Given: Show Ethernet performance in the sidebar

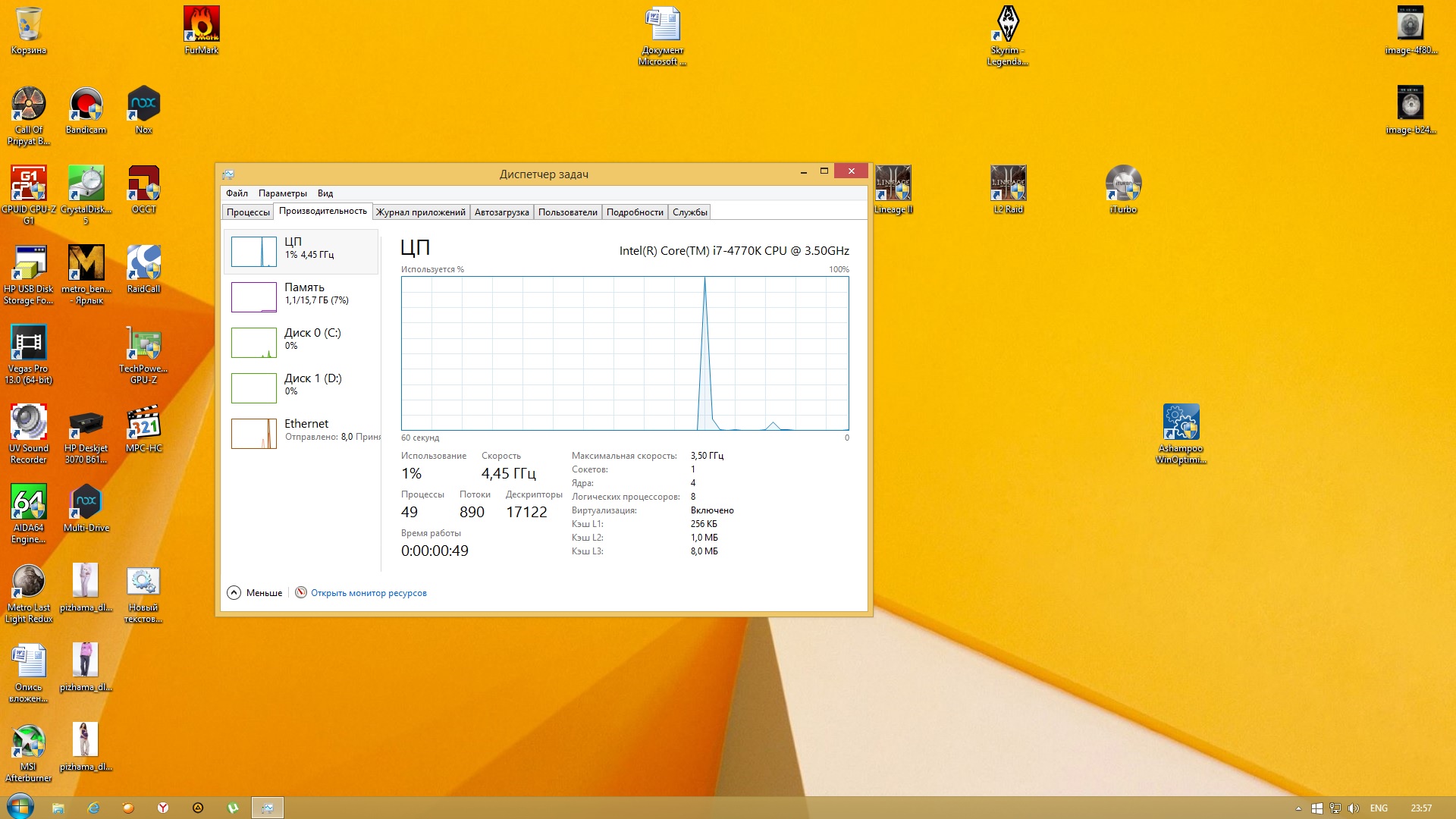Looking at the screenshot, I should [x=302, y=430].
